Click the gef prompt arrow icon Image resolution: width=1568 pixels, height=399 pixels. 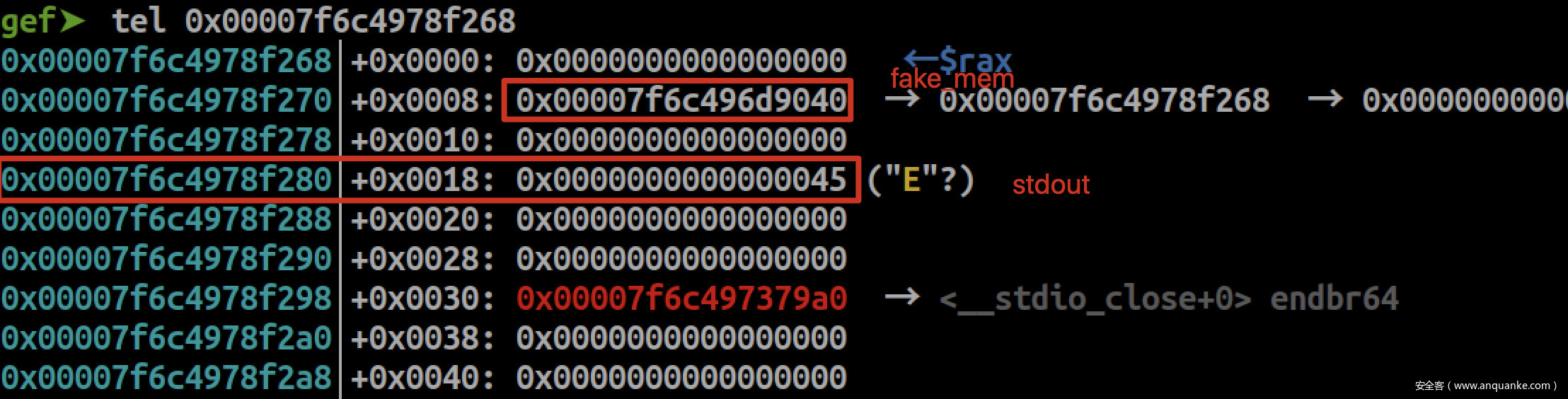[72, 21]
